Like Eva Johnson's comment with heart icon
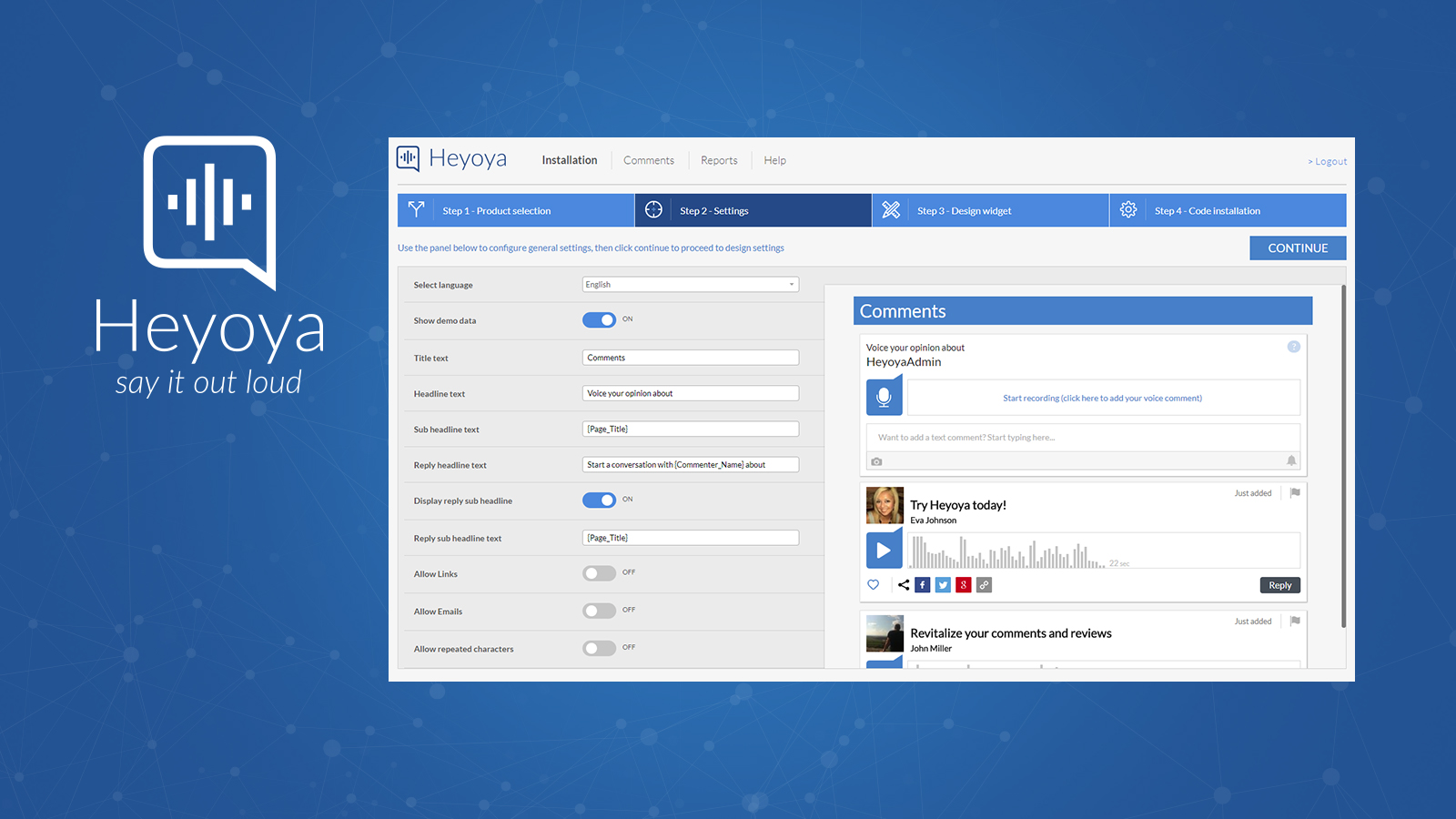Screen dimensions: 1456x819 874,585
